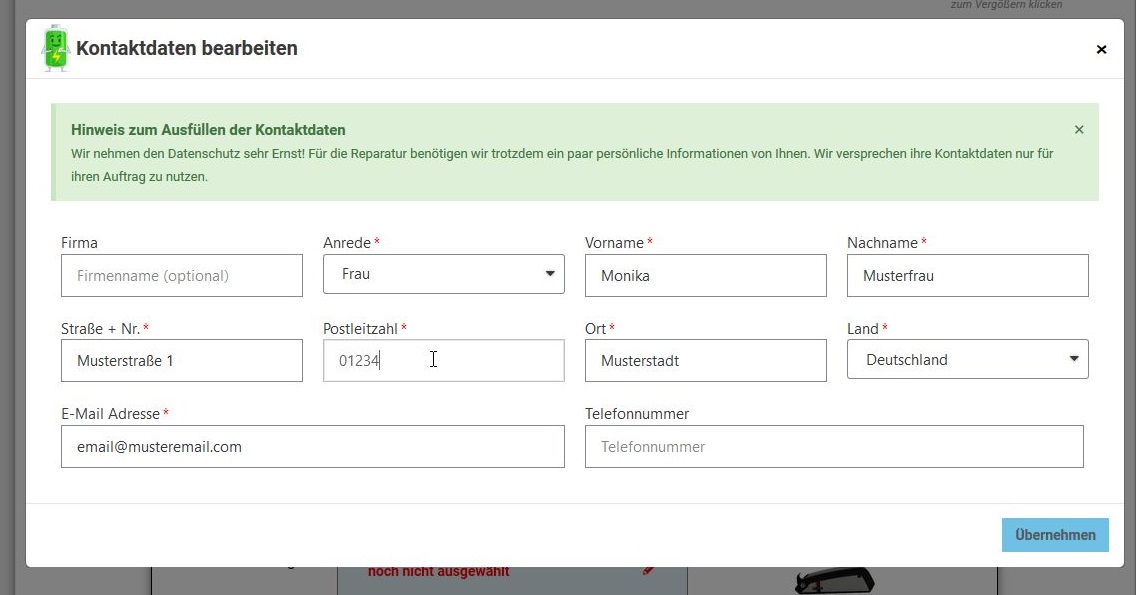Viewport: 1136px width, 595px height.
Task: Click the 'Hinweis zum Ausfüllen der Kontaktdaten' heading
Action: 208,130
